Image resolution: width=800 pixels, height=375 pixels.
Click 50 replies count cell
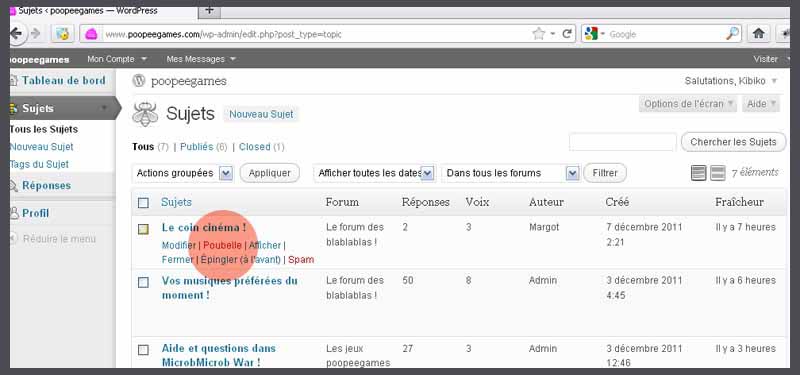pyautogui.click(x=408, y=280)
